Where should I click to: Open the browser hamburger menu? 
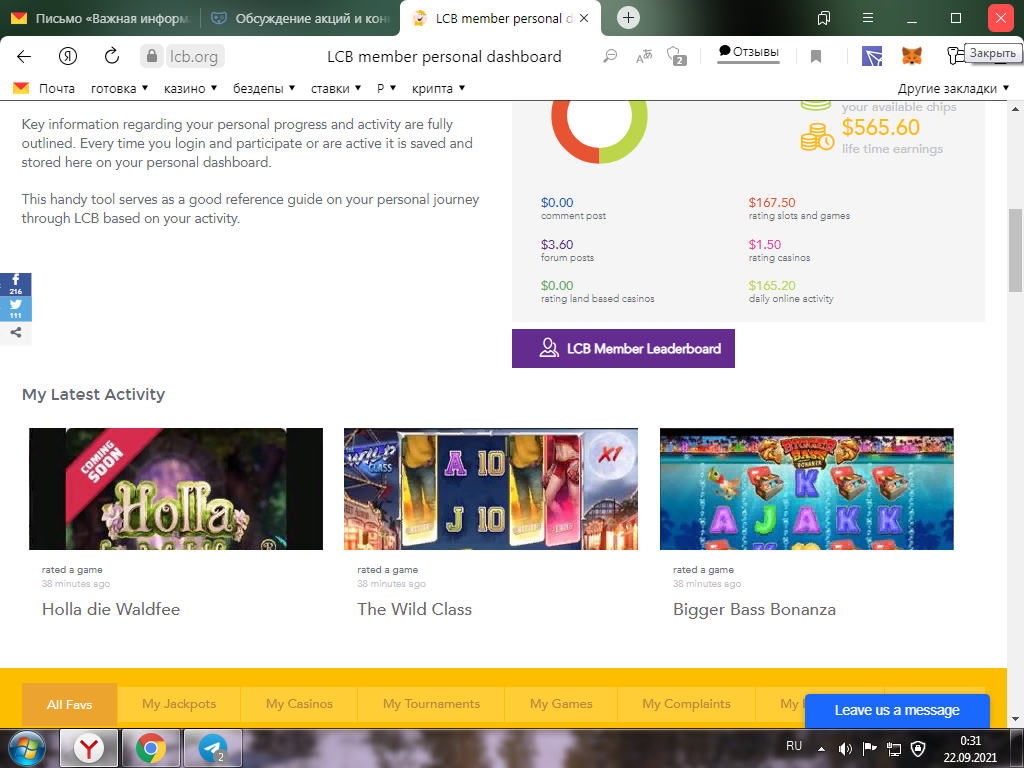tap(868, 18)
